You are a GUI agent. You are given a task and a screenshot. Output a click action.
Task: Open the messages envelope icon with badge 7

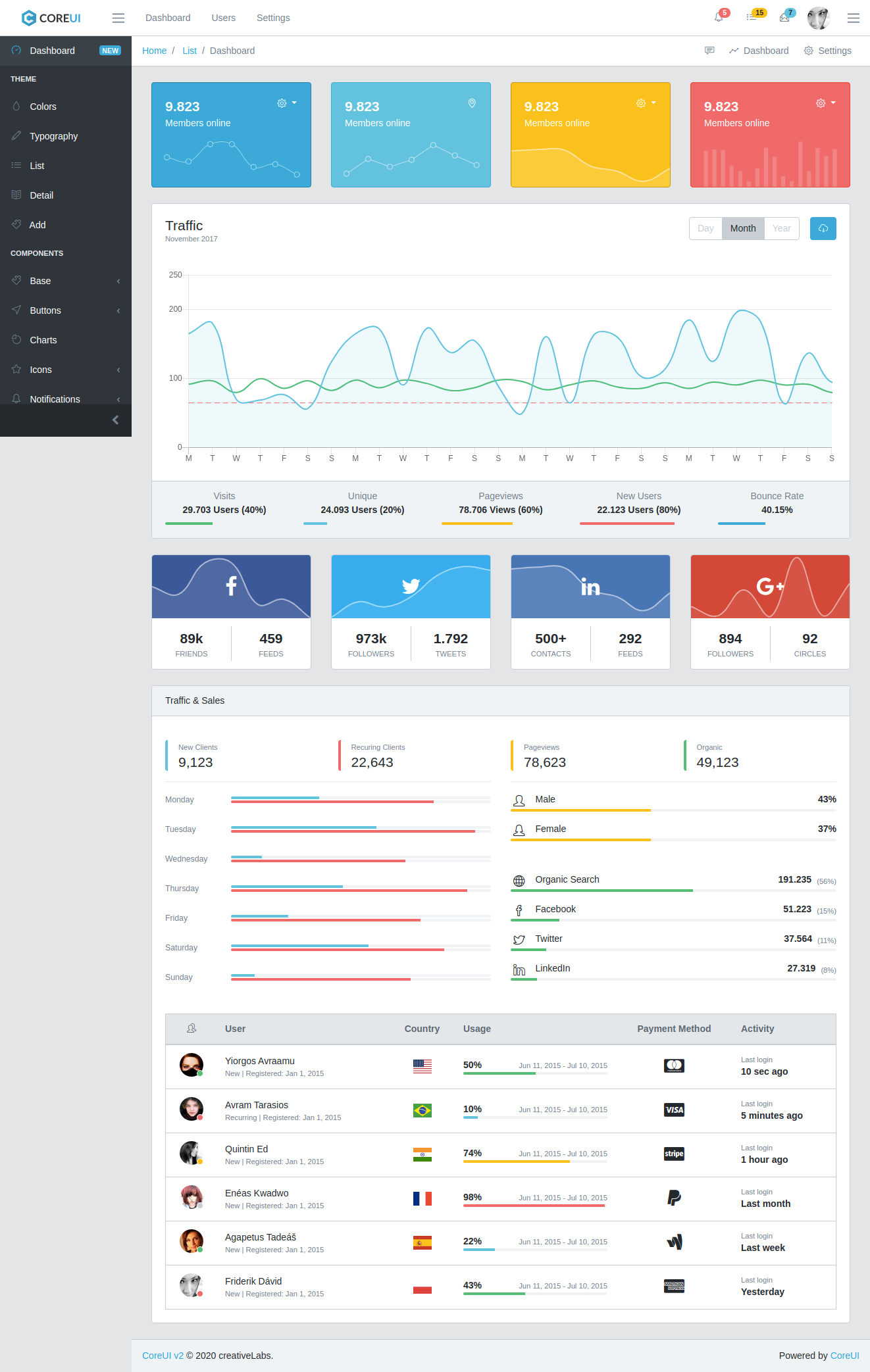[784, 18]
